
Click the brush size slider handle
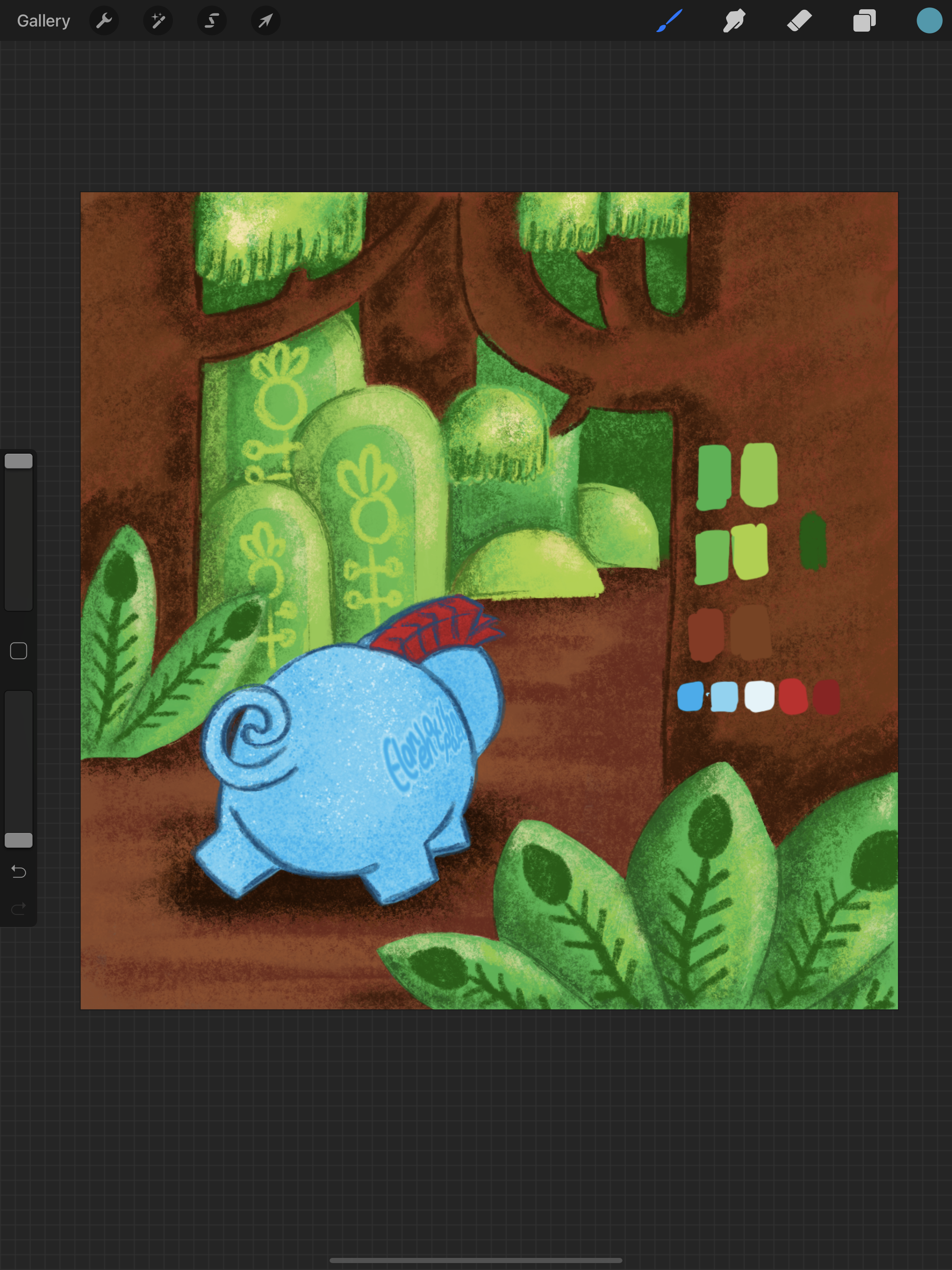pos(19,461)
